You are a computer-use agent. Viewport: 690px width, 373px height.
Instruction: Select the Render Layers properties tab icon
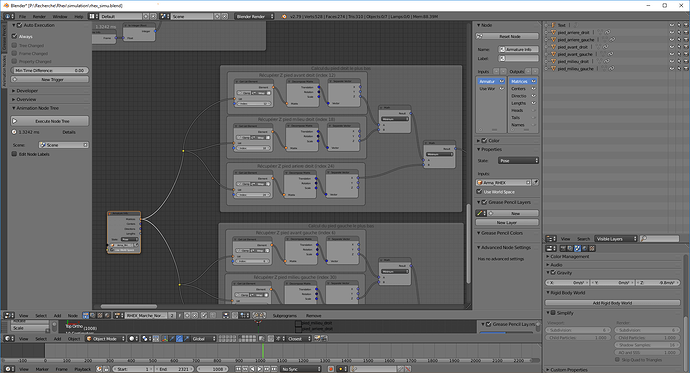[570, 248]
